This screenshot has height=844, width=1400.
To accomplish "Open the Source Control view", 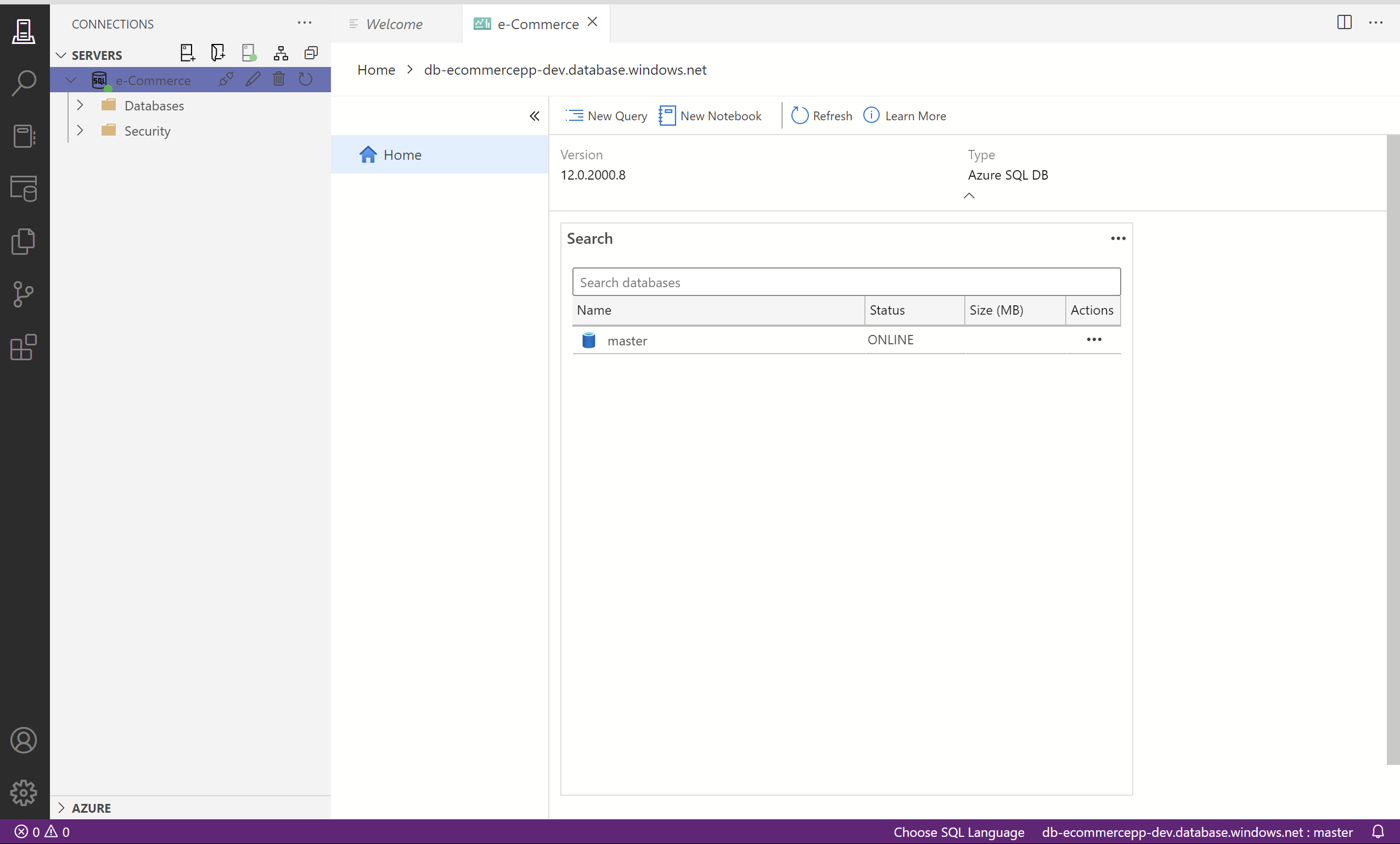I will point(24,294).
